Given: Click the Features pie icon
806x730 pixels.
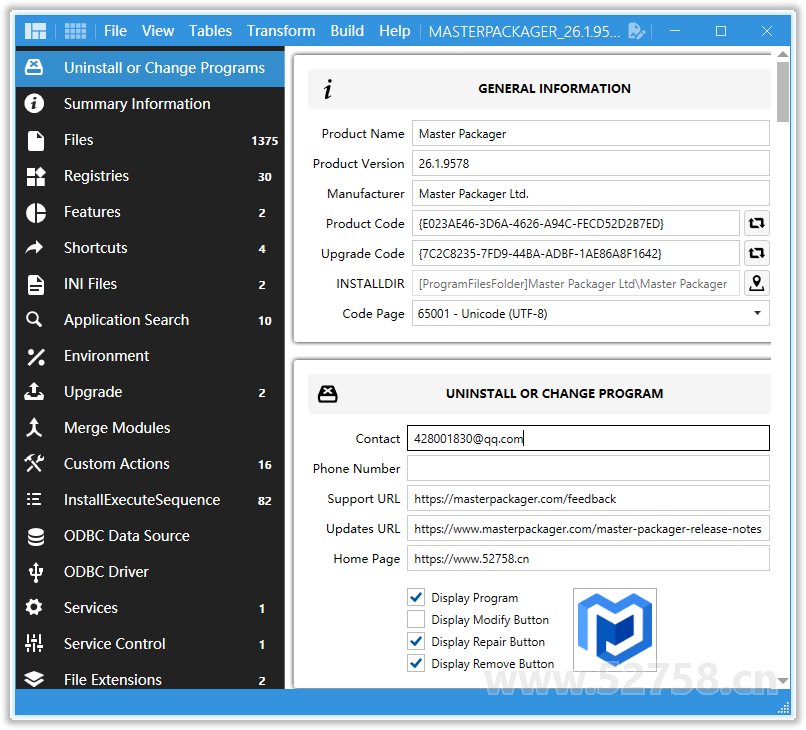Looking at the screenshot, I should [35, 212].
